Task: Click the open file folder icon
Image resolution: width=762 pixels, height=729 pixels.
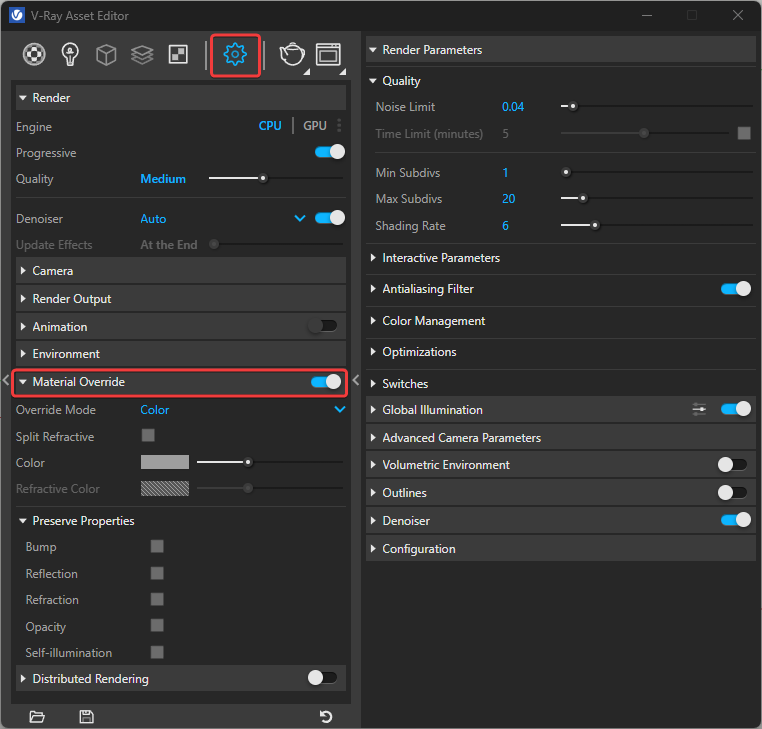Action: click(x=37, y=716)
